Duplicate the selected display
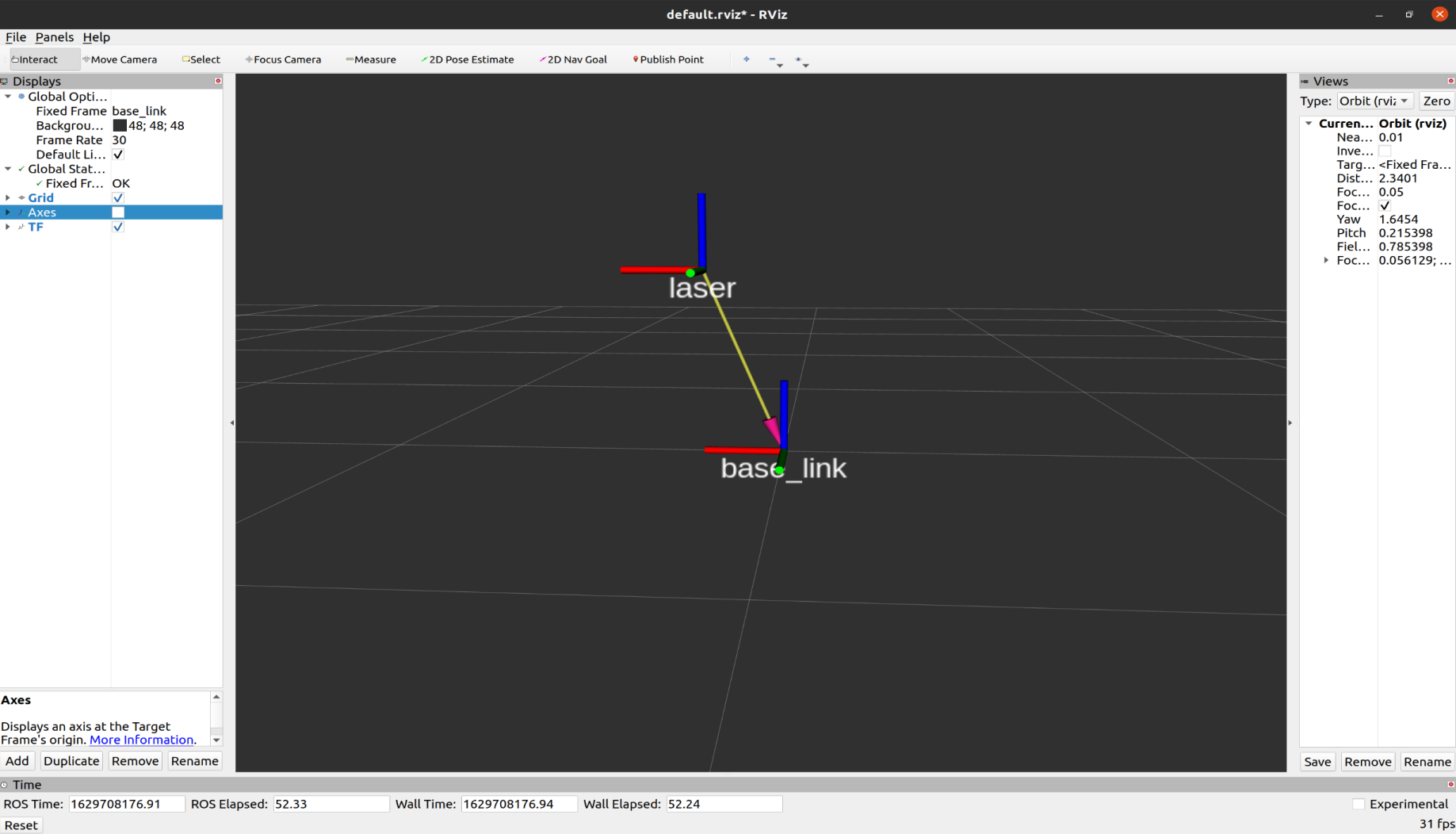Viewport: 1456px width, 834px height. pos(71,761)
